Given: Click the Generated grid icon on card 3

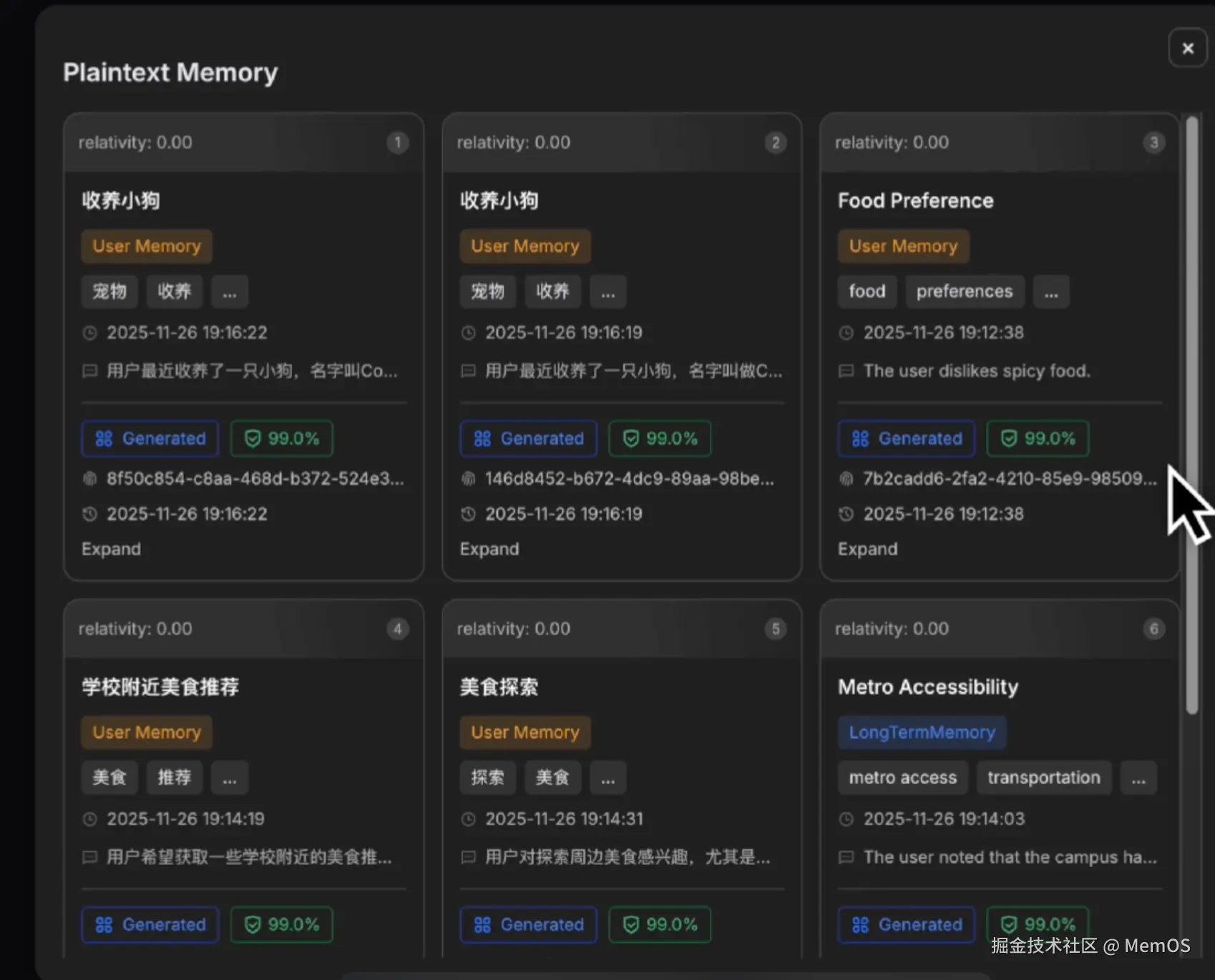Looking at the screenshot, I should pyautogui.click(x=860, y=438).
